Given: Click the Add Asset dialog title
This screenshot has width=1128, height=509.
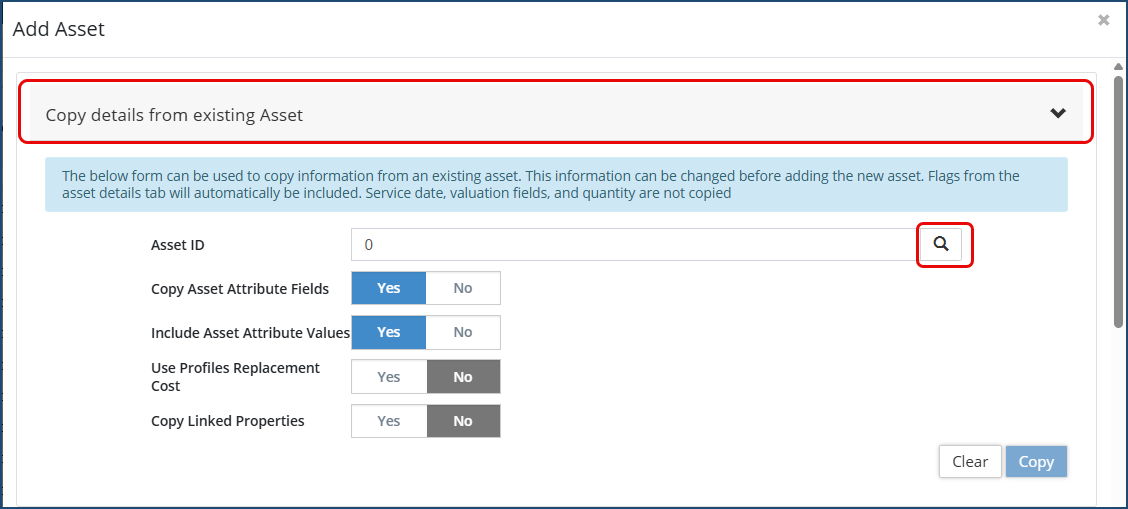Looking at the screenshot, I should coord(59,29).
